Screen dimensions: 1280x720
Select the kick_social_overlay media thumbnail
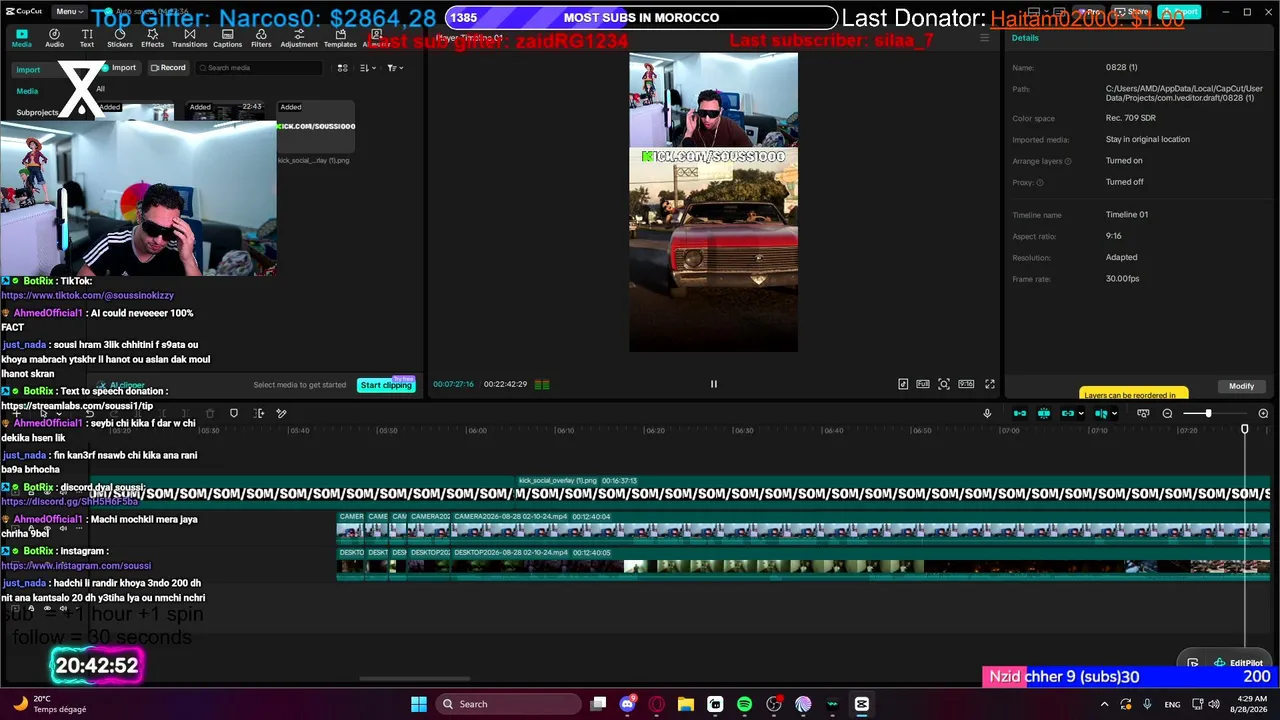tap(315, 127)
